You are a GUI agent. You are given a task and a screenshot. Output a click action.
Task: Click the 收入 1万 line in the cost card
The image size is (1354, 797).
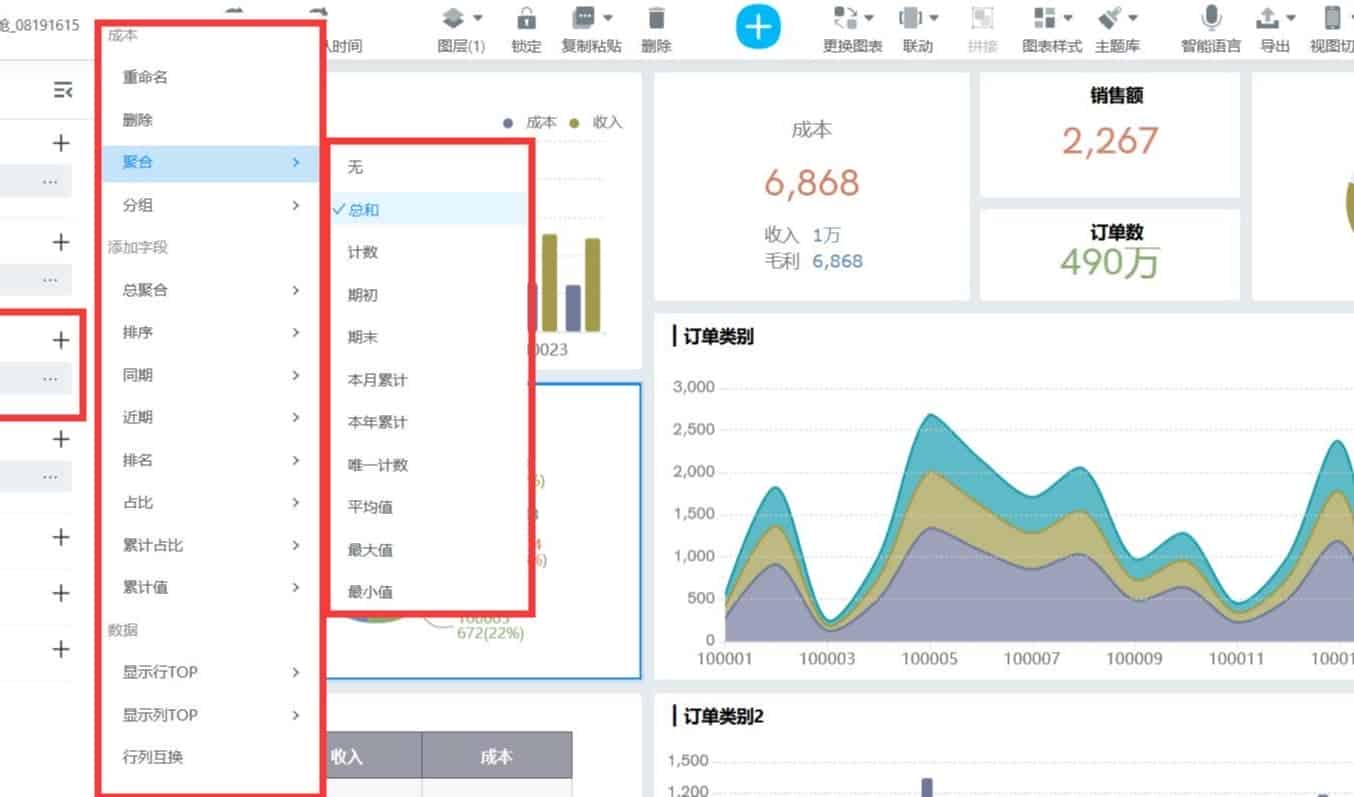[x=802, y=235]
